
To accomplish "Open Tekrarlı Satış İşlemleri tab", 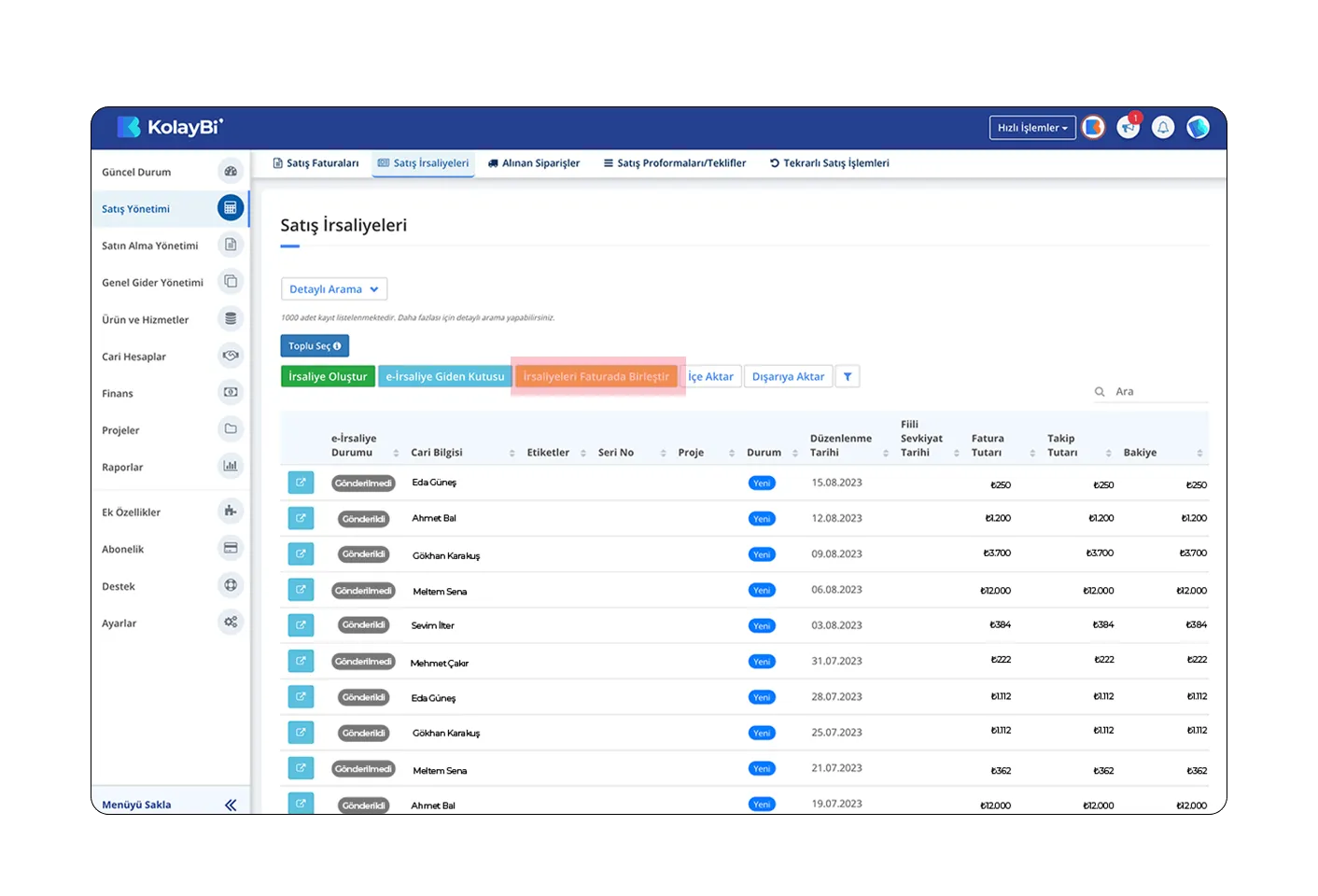I will tap(829, 163).
